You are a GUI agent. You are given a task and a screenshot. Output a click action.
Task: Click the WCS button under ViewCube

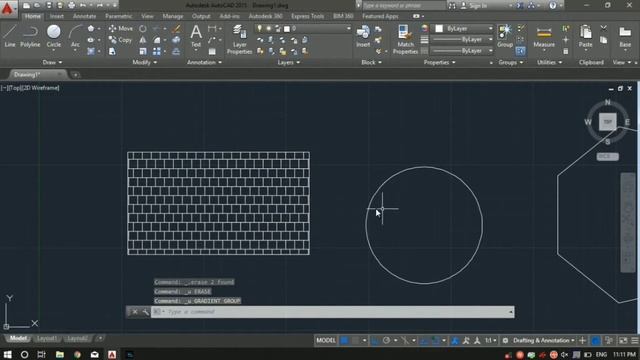pyautogui.click(x=607, y=156)
